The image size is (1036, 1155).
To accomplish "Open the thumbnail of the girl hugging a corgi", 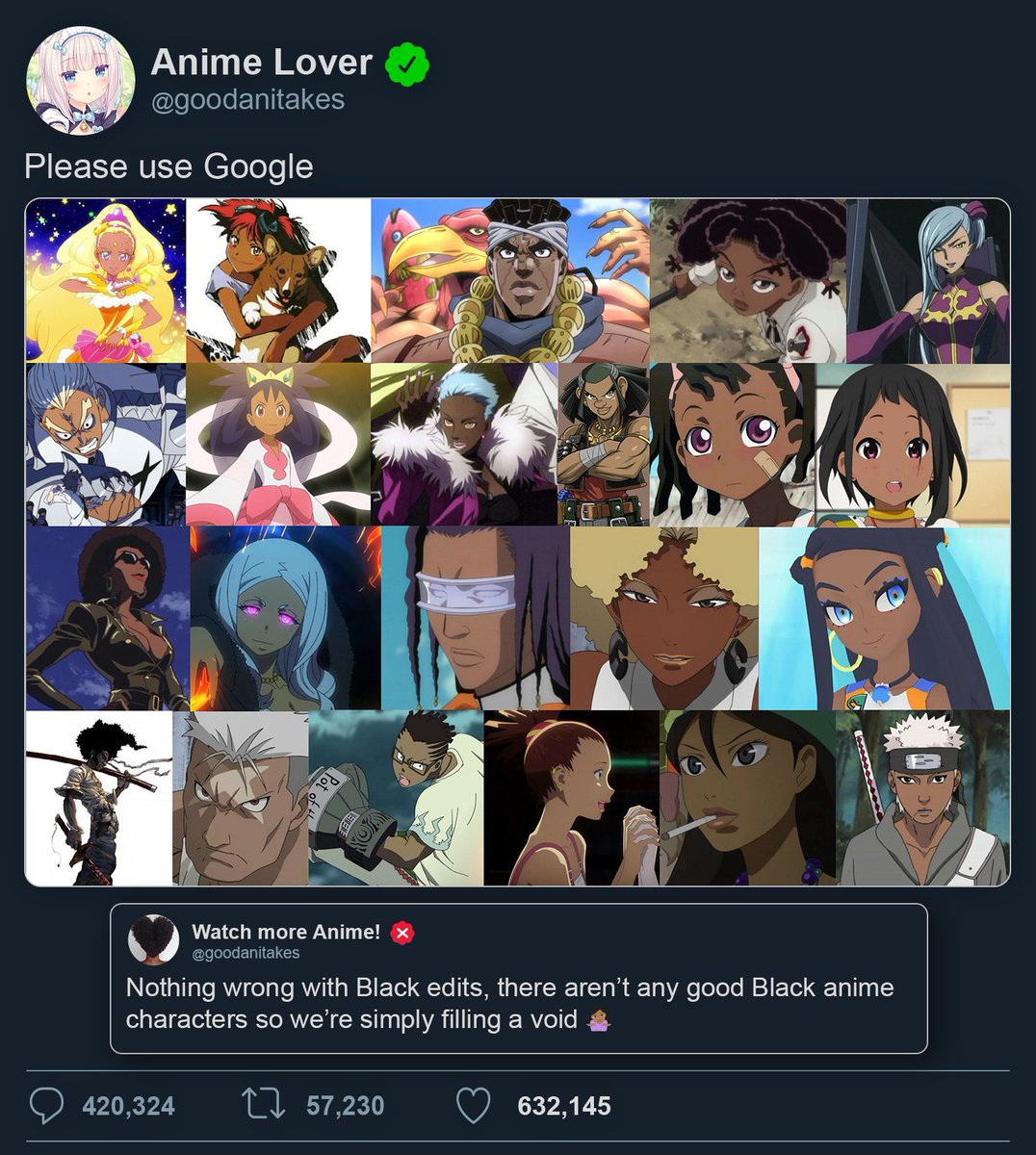I will (x=278, y=280).
